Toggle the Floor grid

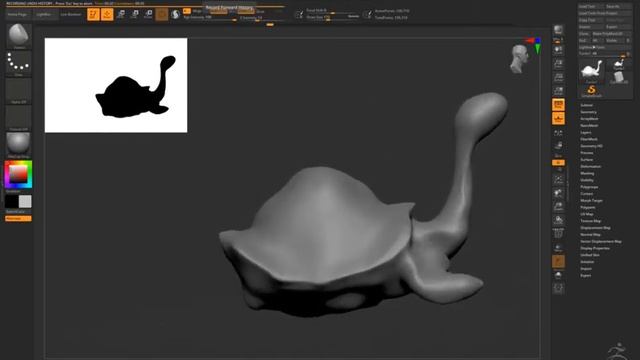(x=558, y=118)
